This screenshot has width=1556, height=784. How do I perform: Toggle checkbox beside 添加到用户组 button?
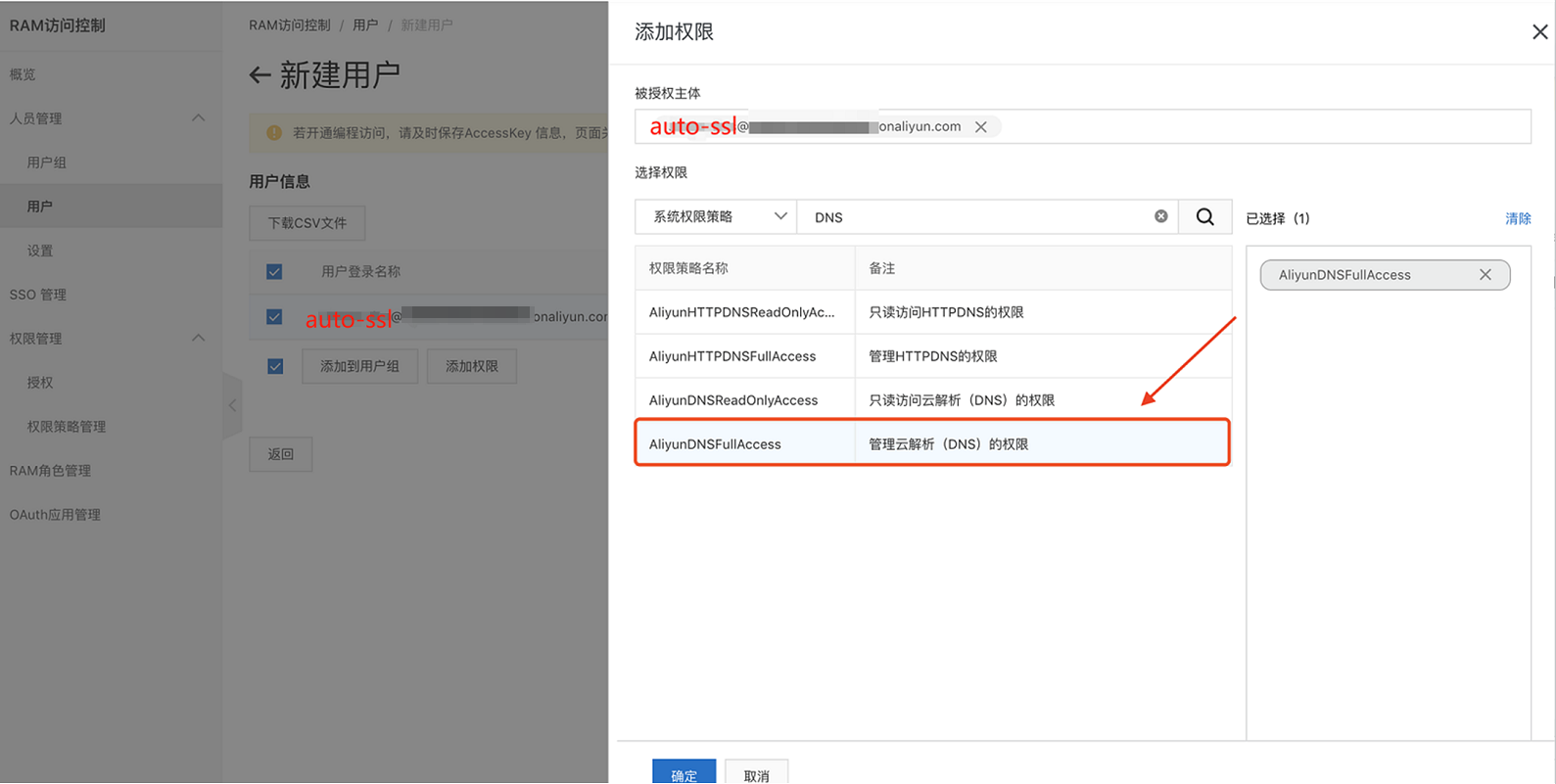[x=275, y=366]
